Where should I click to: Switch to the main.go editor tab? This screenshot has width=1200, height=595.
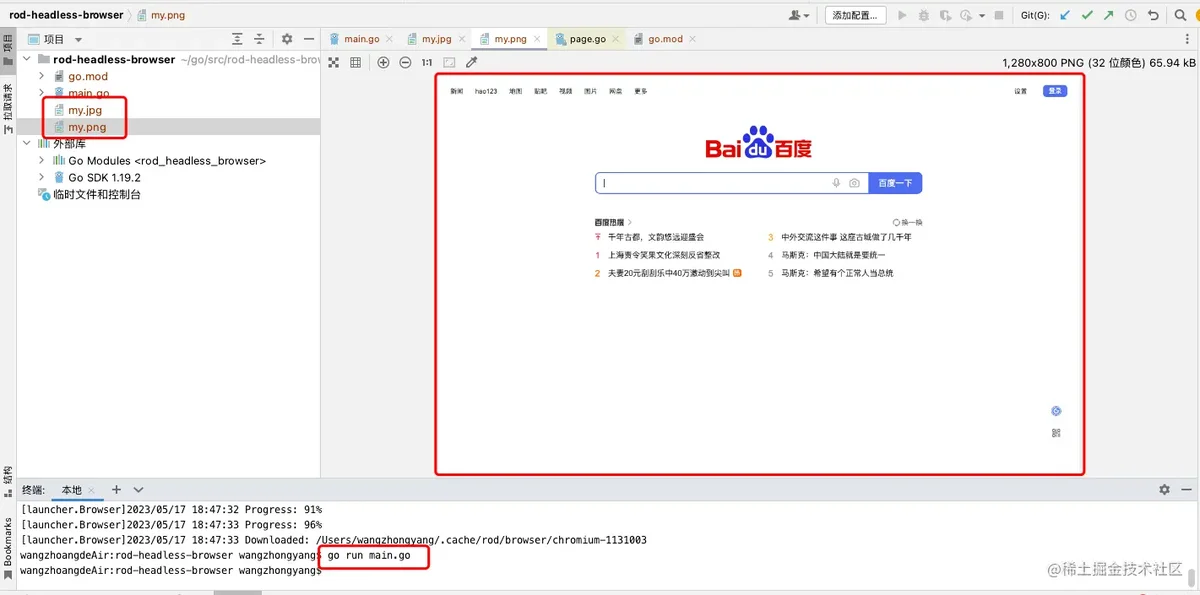click(361, 39)
